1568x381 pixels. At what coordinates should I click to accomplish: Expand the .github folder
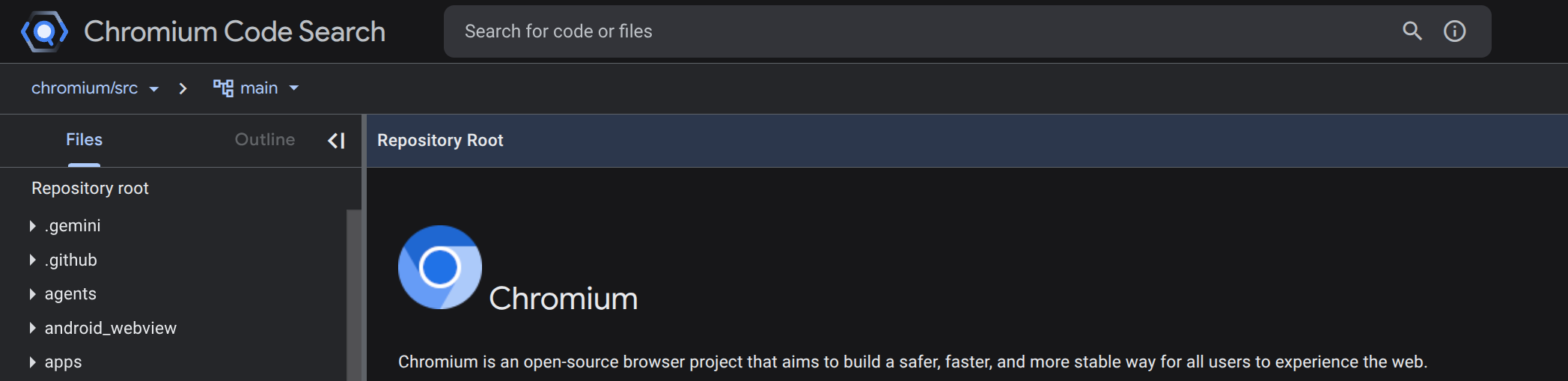click(33, 260)
